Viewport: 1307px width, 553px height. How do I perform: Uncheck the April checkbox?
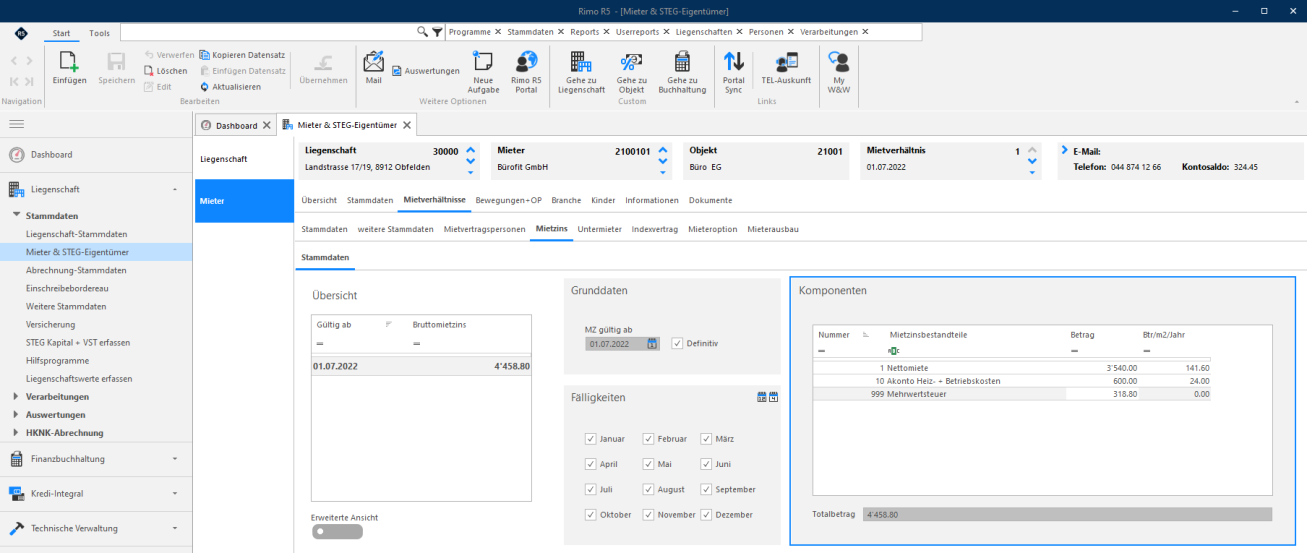click(x=590, y=464)
